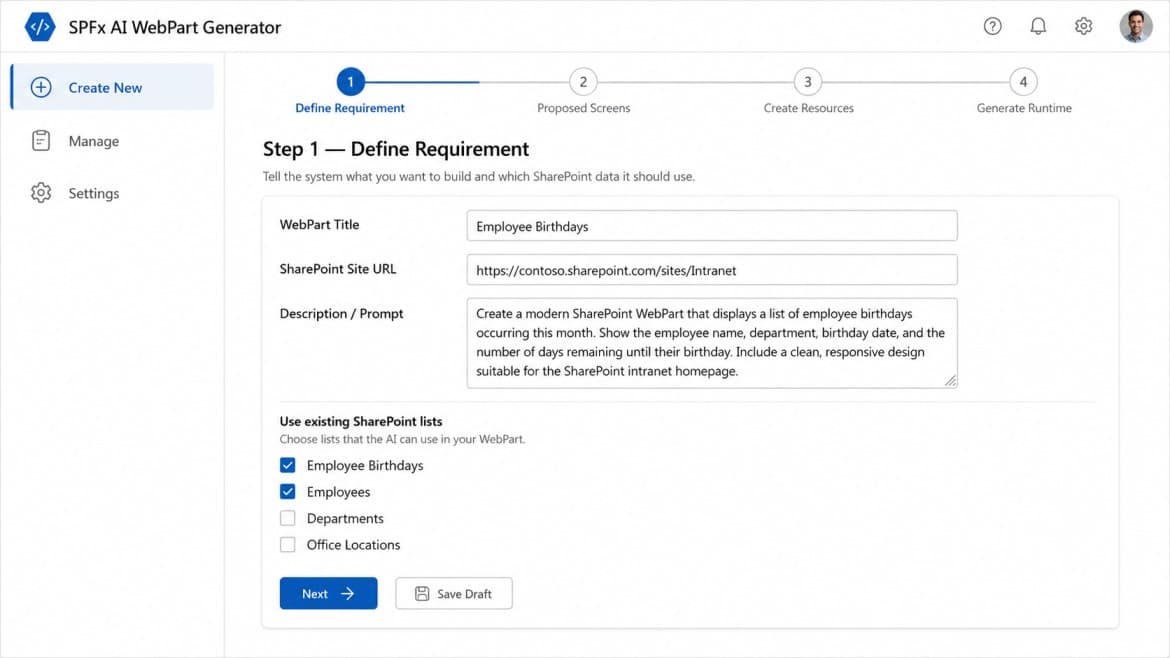Screen dimensions: 1170x658
Task: Open user profile avatar
Action: pos(1136,26)
